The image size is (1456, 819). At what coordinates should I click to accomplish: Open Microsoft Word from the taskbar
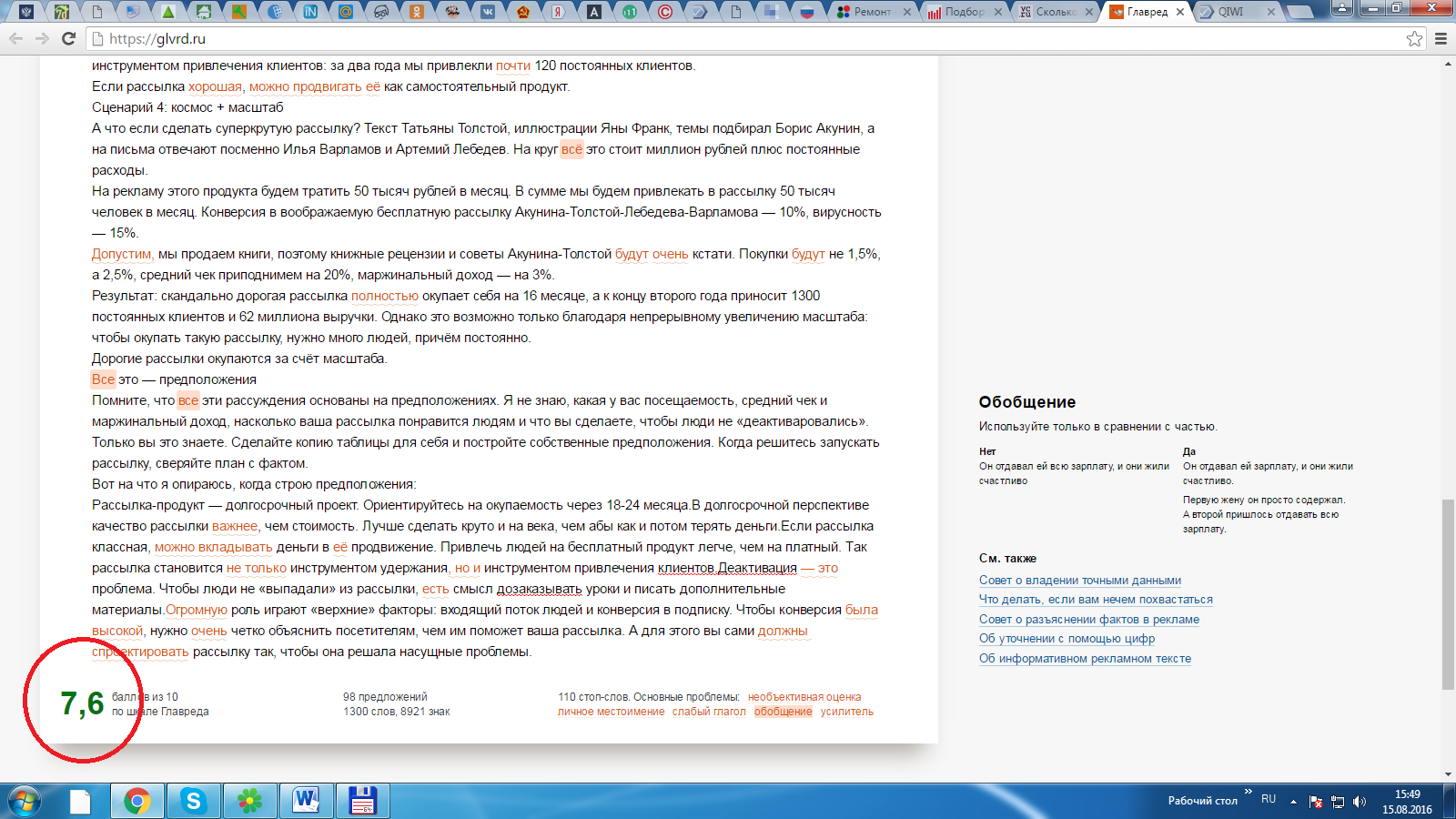(306, 801)
